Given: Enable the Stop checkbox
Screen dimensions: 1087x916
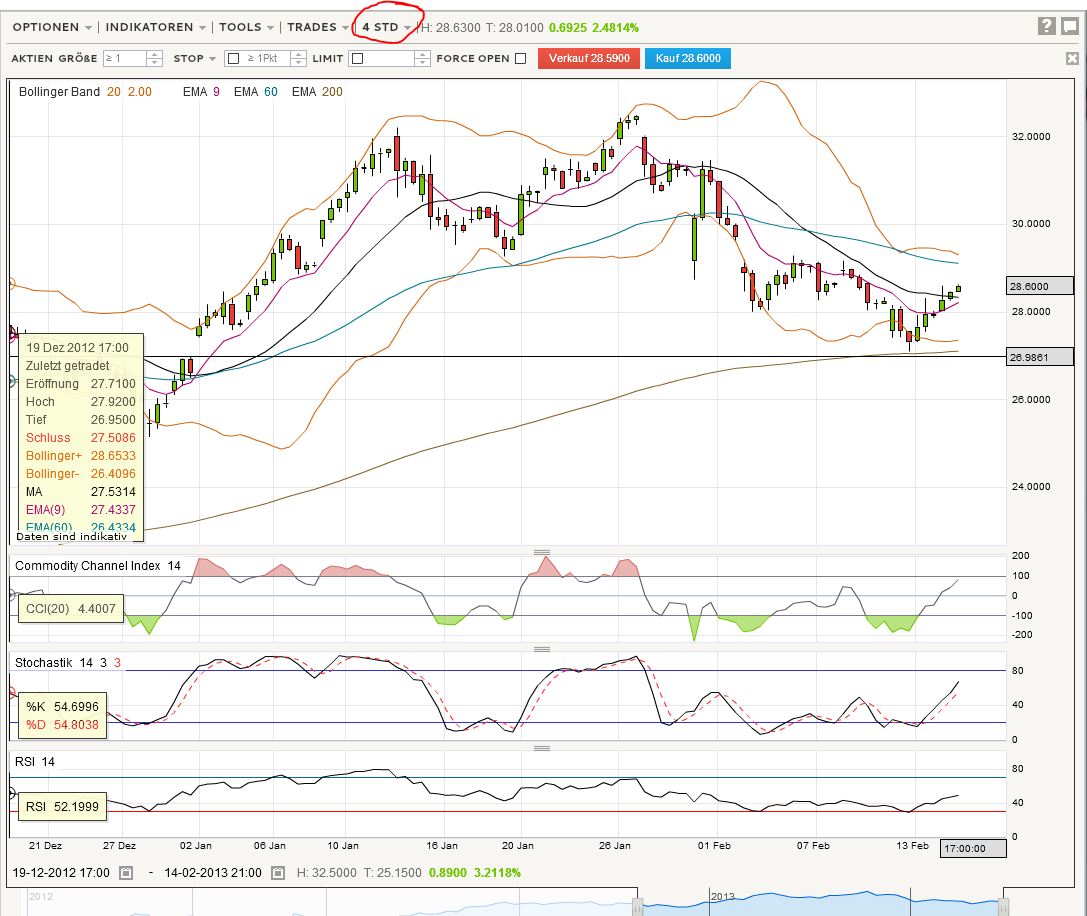Looking at the screenshot, I should [234, 58].
